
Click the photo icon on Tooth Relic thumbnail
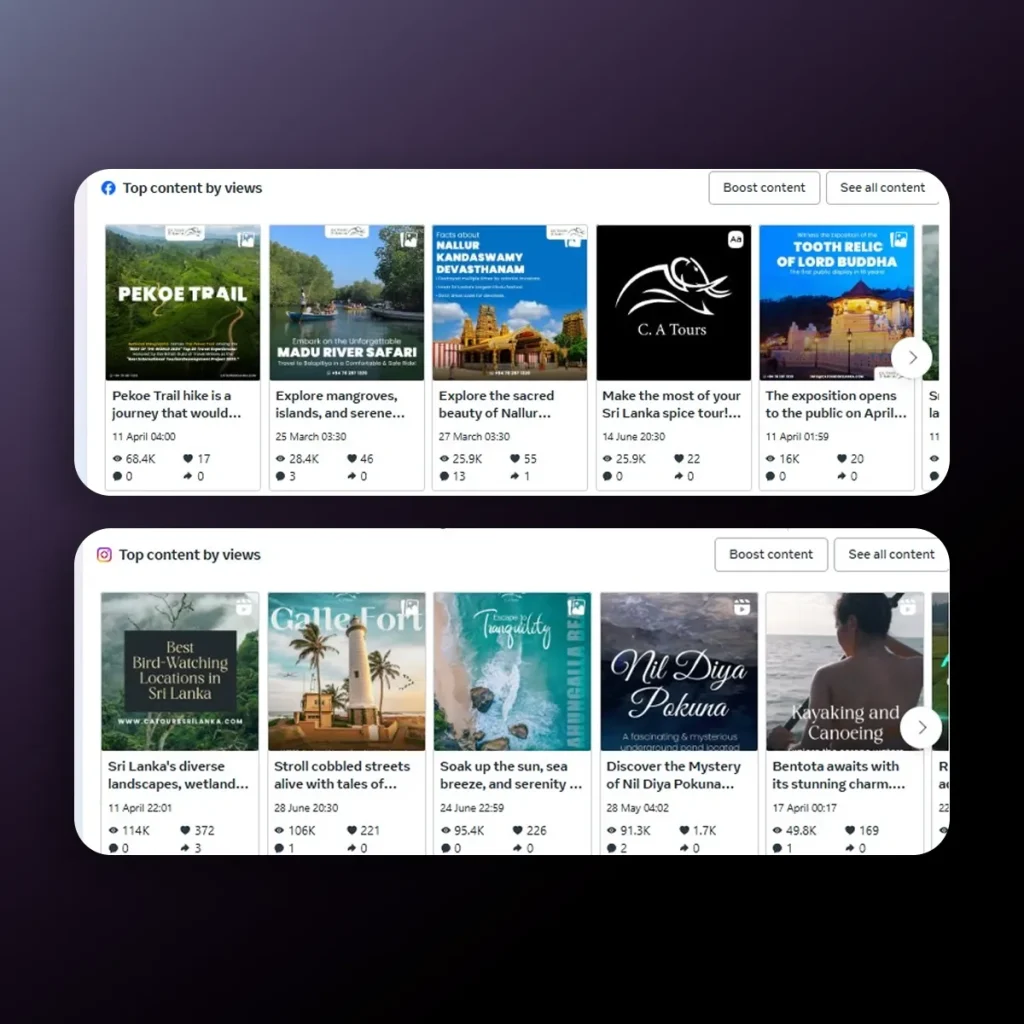pos(899,239)
